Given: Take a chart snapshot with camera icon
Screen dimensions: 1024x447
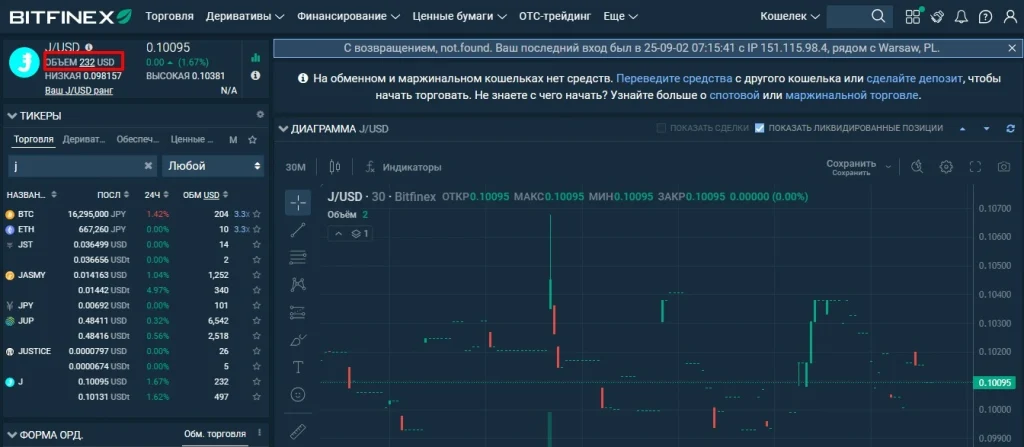Looking at the screenshot, I should [1004, 167].
